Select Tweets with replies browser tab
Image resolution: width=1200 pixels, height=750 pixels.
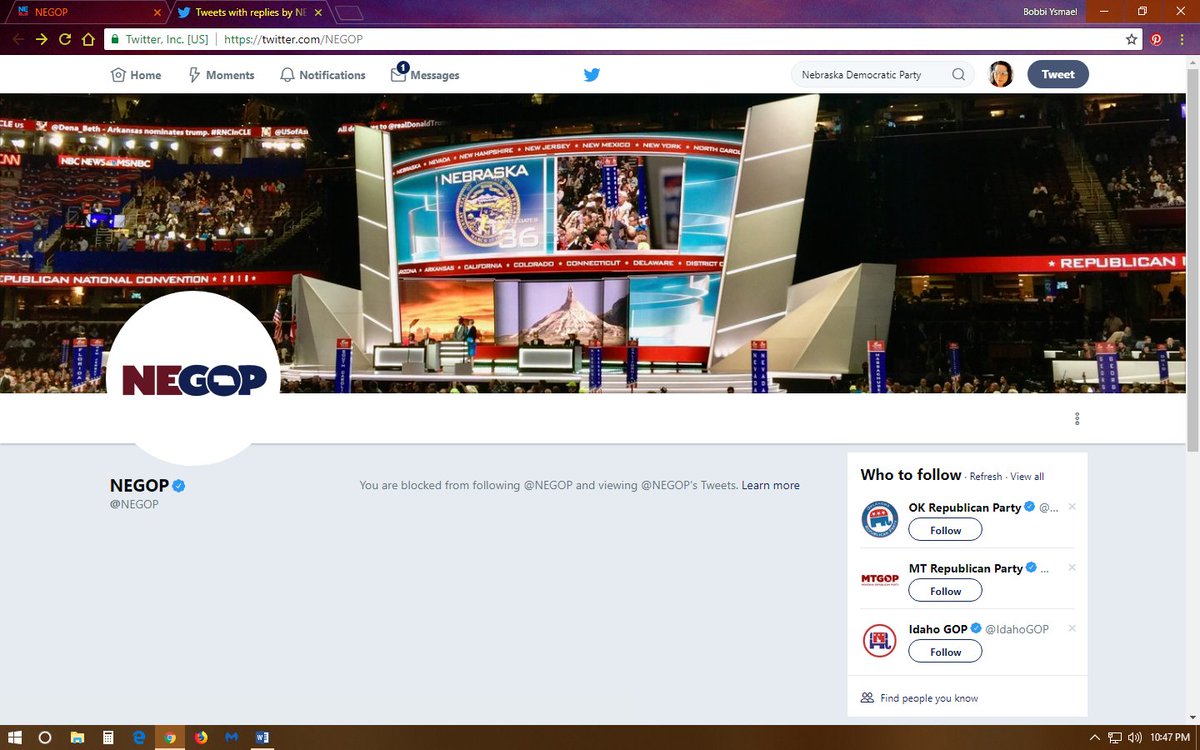click(x=250, y=13)
